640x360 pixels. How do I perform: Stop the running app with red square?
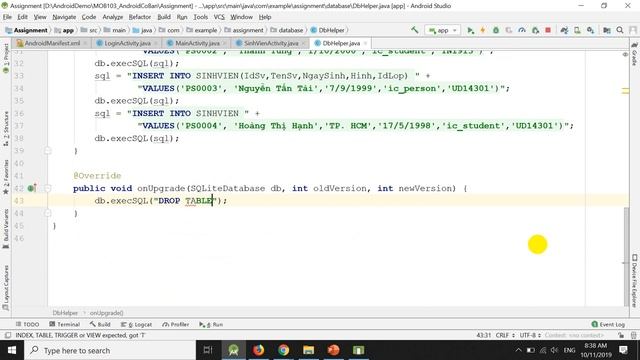point(548,30)
